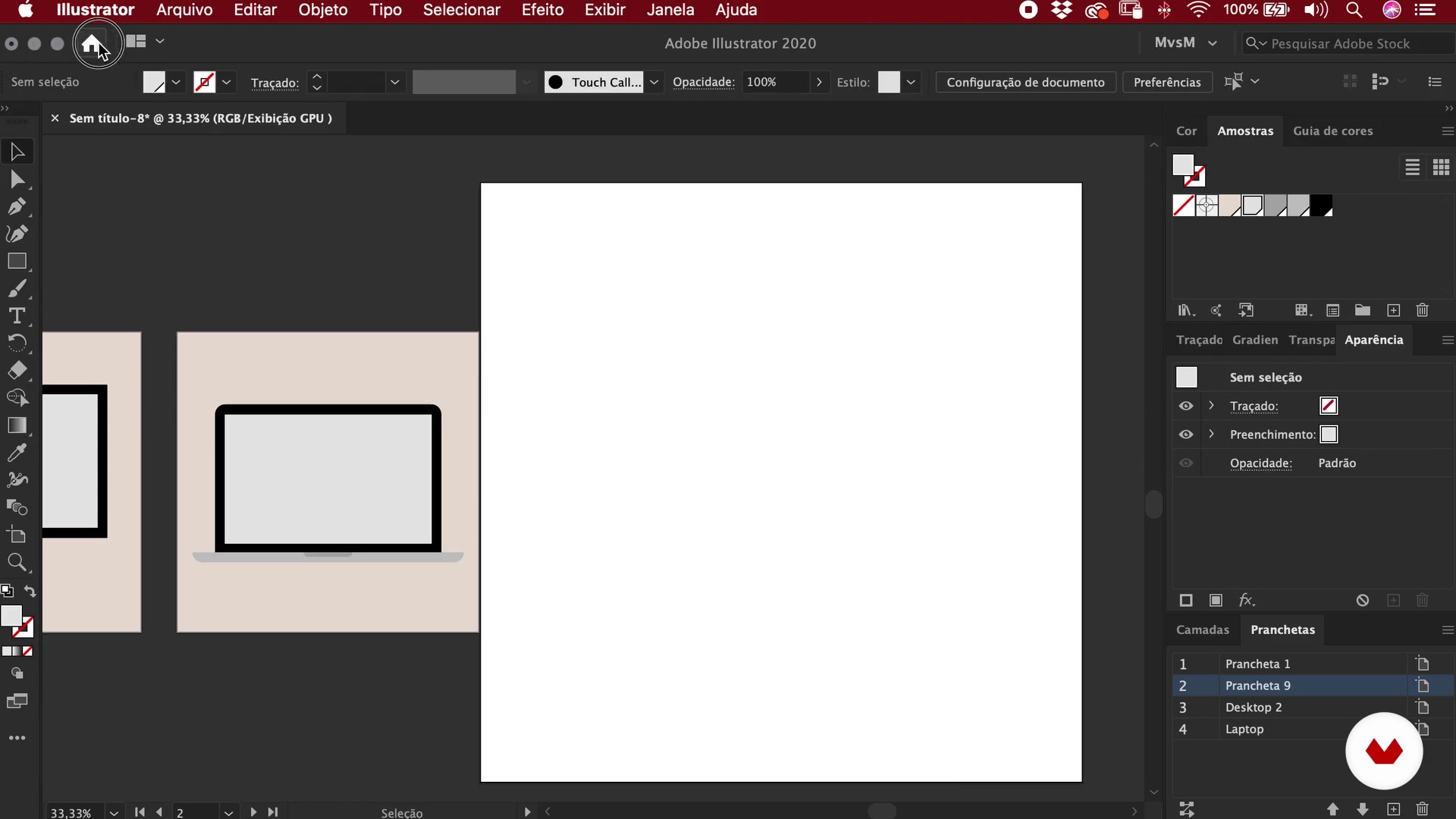Toggle the drawing mode icon

point(17,673)
